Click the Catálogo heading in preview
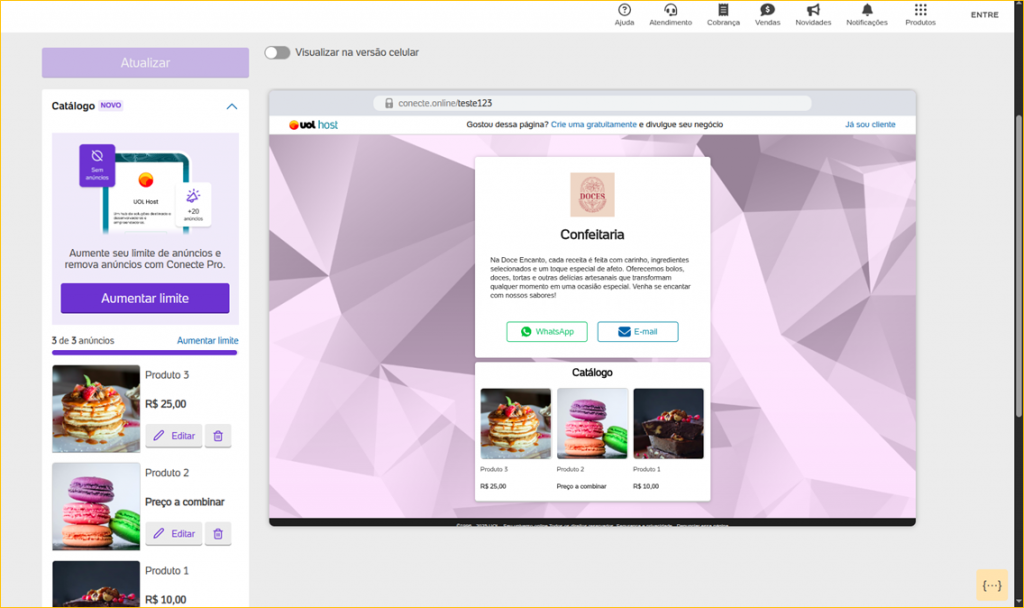Screen dimensions: 1024x608 [592, 372]
